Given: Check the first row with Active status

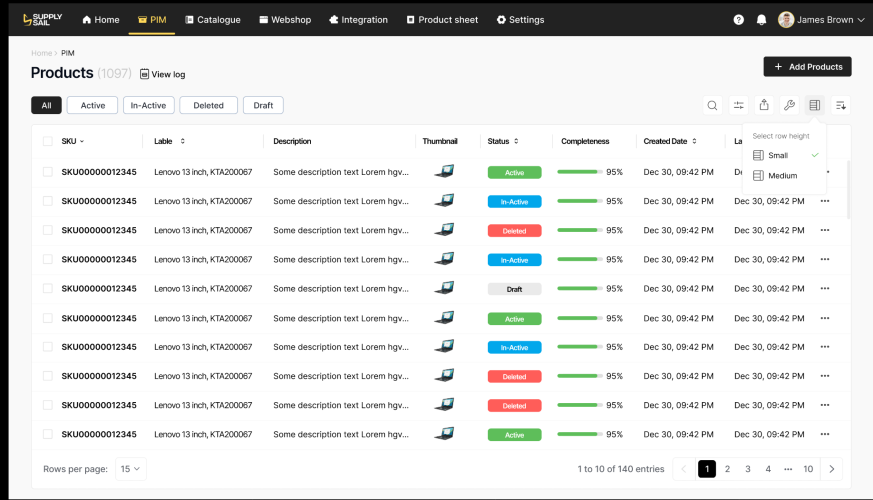Looking at the screenshot, I should pos(48,172).
